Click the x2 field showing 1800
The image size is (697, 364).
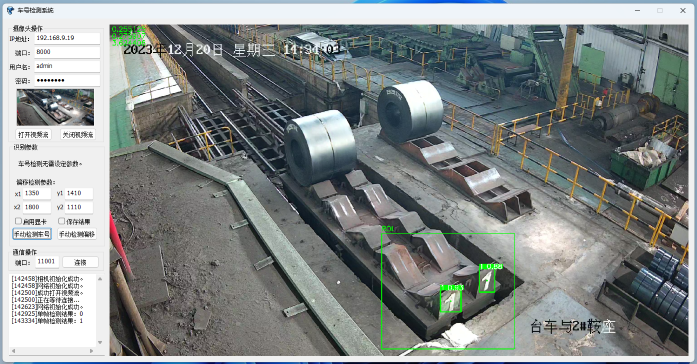coord(36,207)
